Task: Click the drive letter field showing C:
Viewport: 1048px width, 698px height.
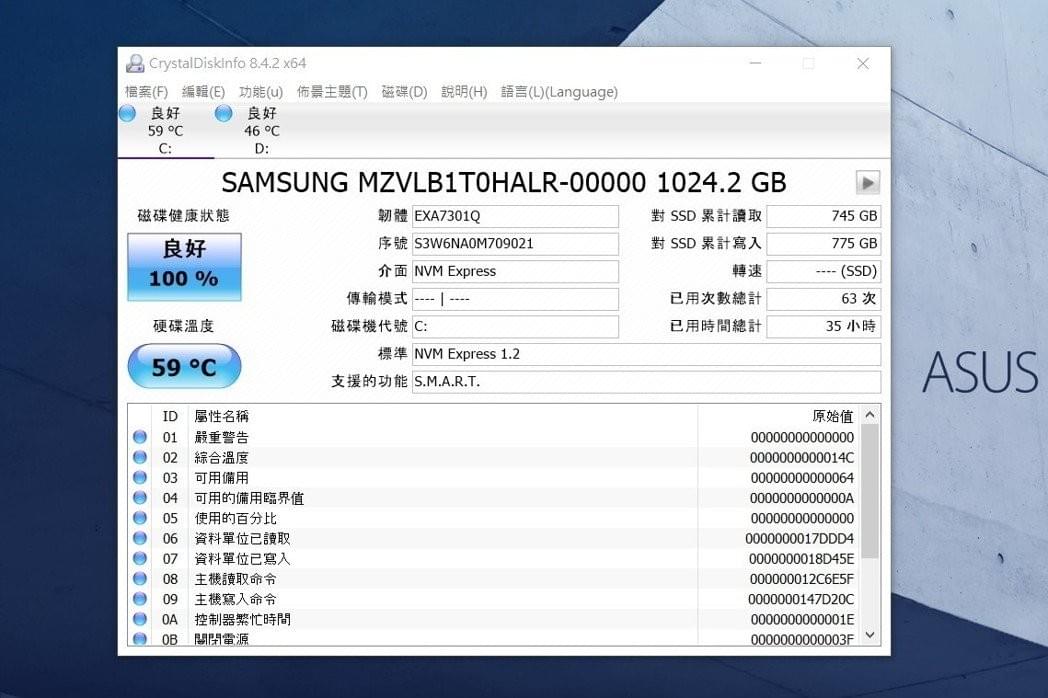Action: 515,326
